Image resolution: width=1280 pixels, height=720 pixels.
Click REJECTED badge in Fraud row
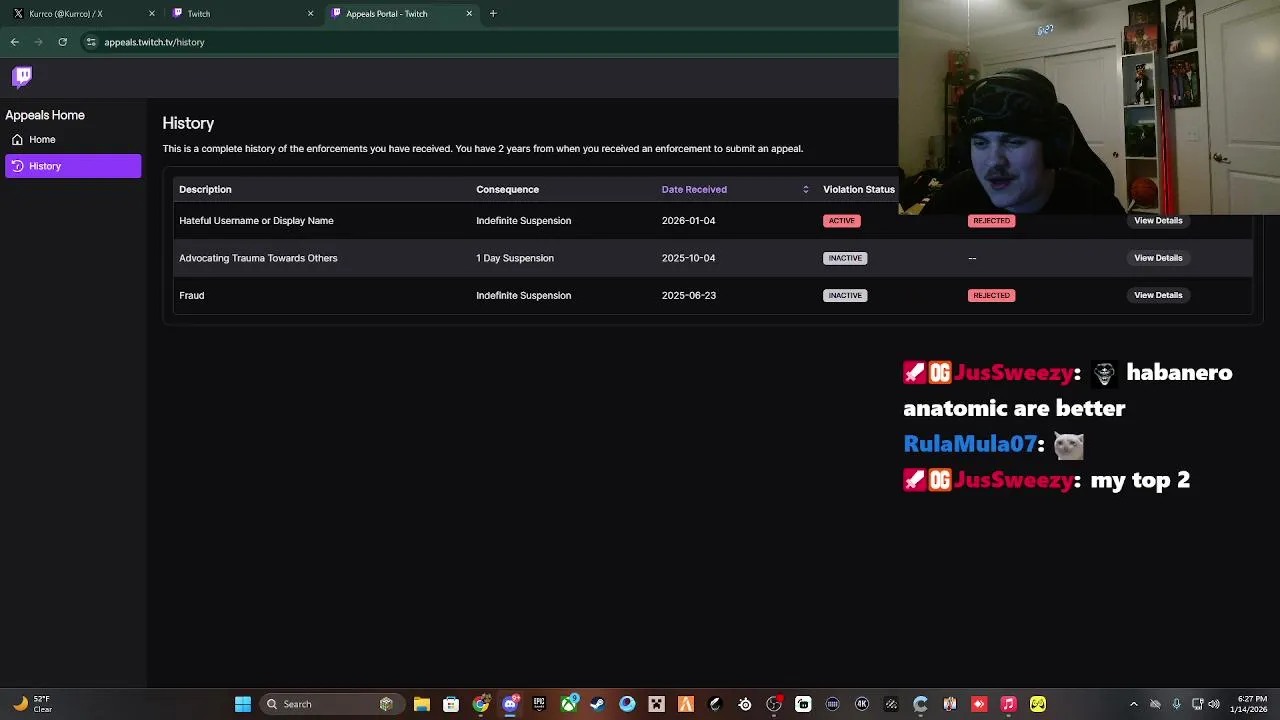coord(991,295)
